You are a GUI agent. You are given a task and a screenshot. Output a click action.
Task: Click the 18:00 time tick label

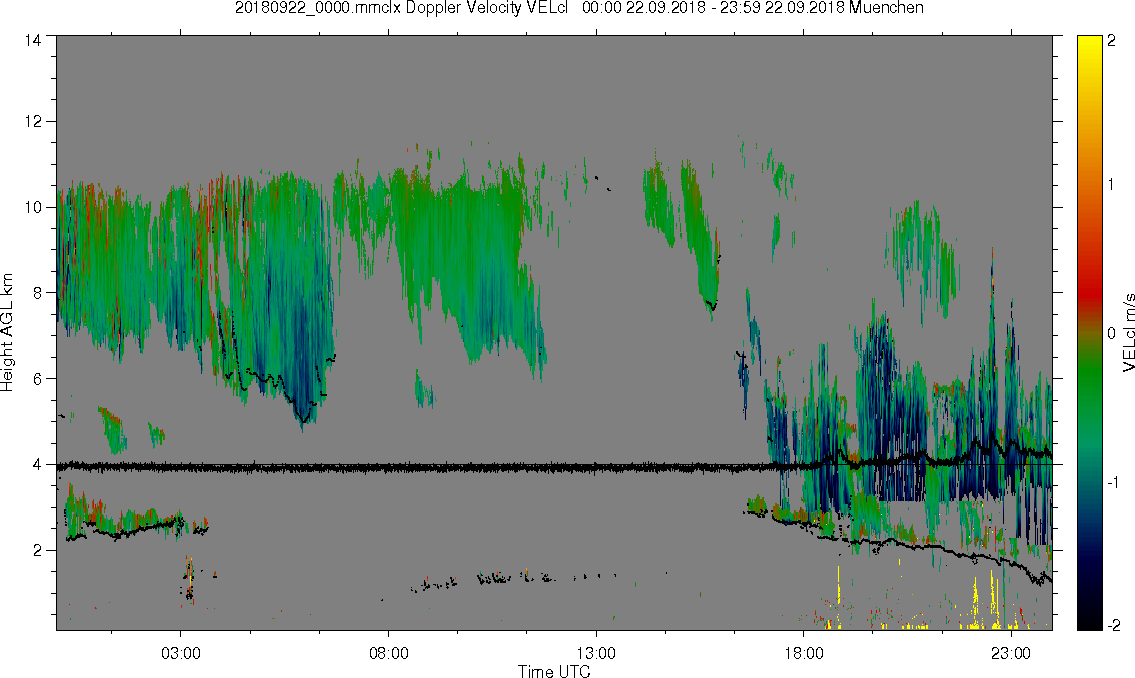point(803,653)
